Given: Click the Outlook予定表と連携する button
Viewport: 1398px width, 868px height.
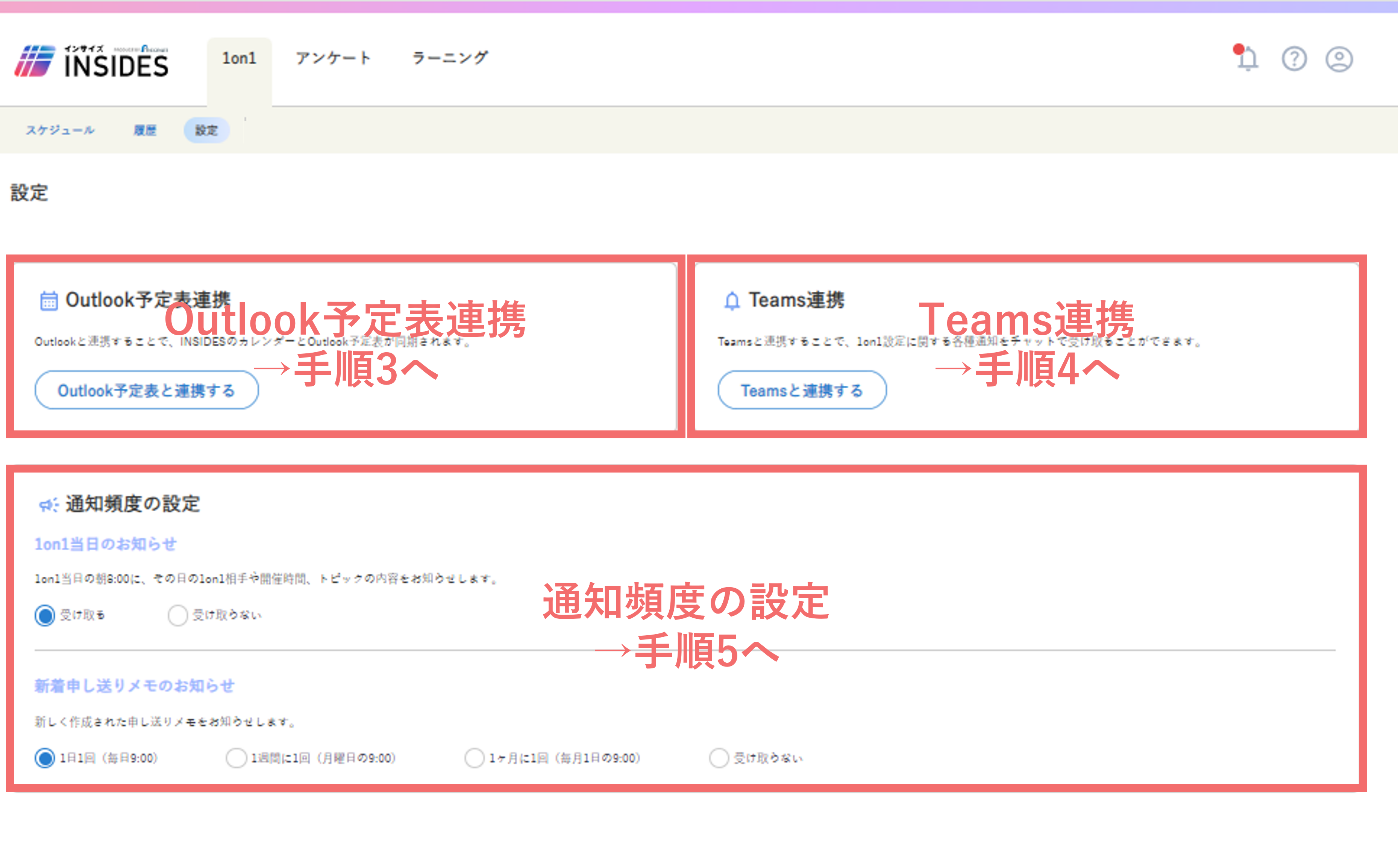Looking at the screenshot, I should coord(147,390).
